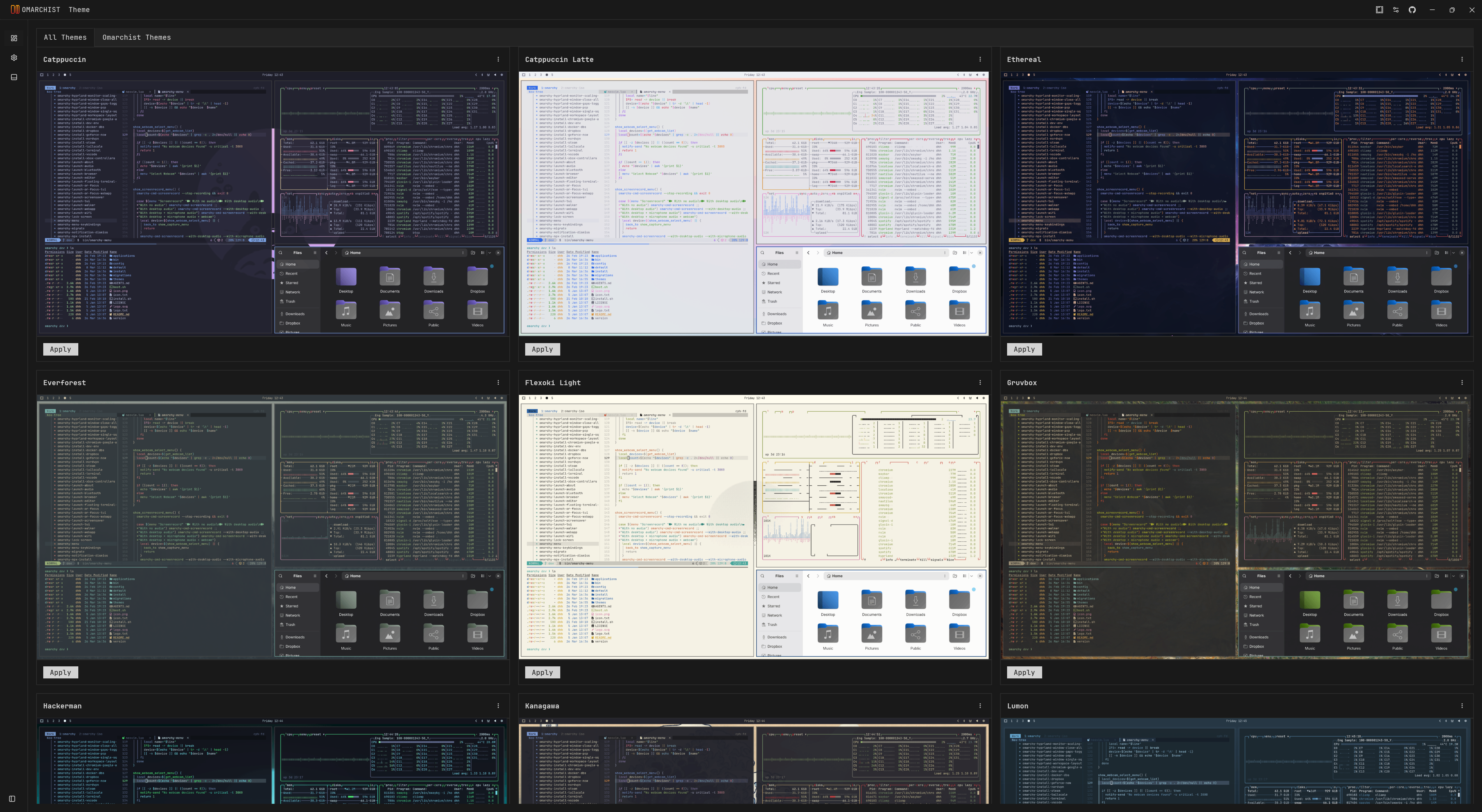Minimize the Omarchist window
The height and width of the screenshot is (812, 1482).
[1432, 10]
